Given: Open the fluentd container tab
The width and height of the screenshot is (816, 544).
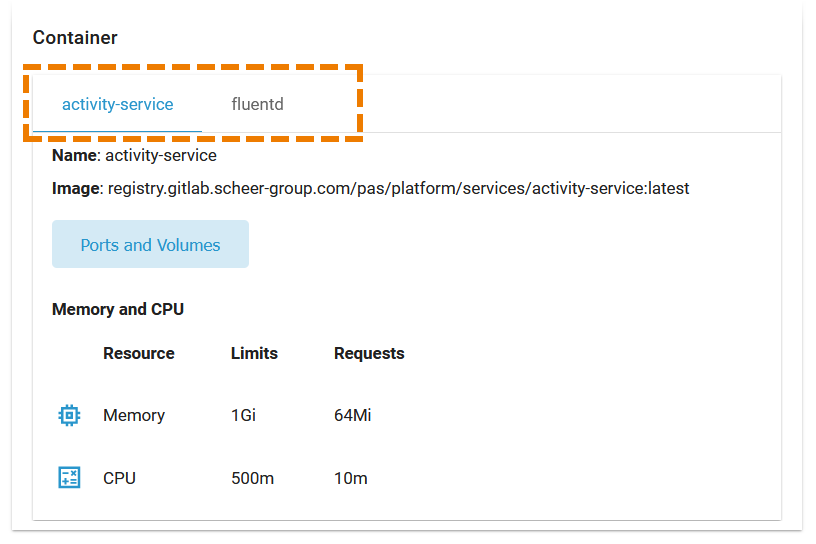Looking at the screenshot, I should (257, 104).
